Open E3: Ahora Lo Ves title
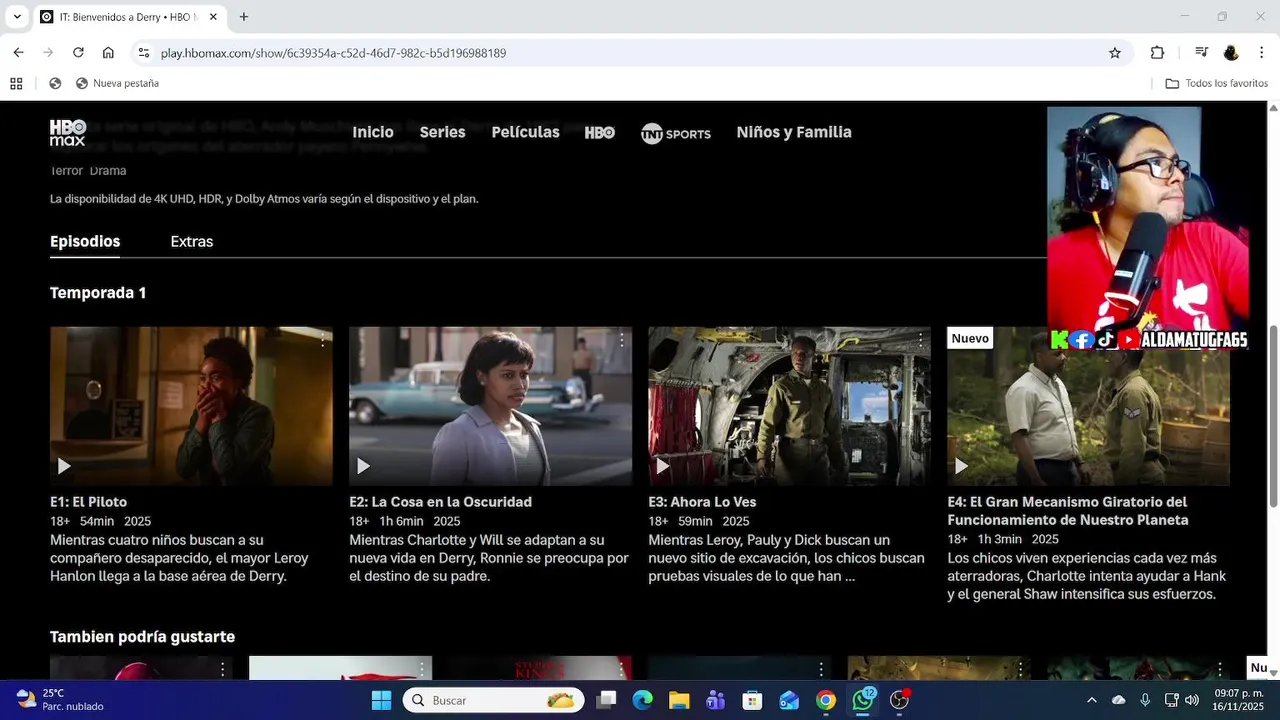The image size is (1280, 720). pos(702,502)
